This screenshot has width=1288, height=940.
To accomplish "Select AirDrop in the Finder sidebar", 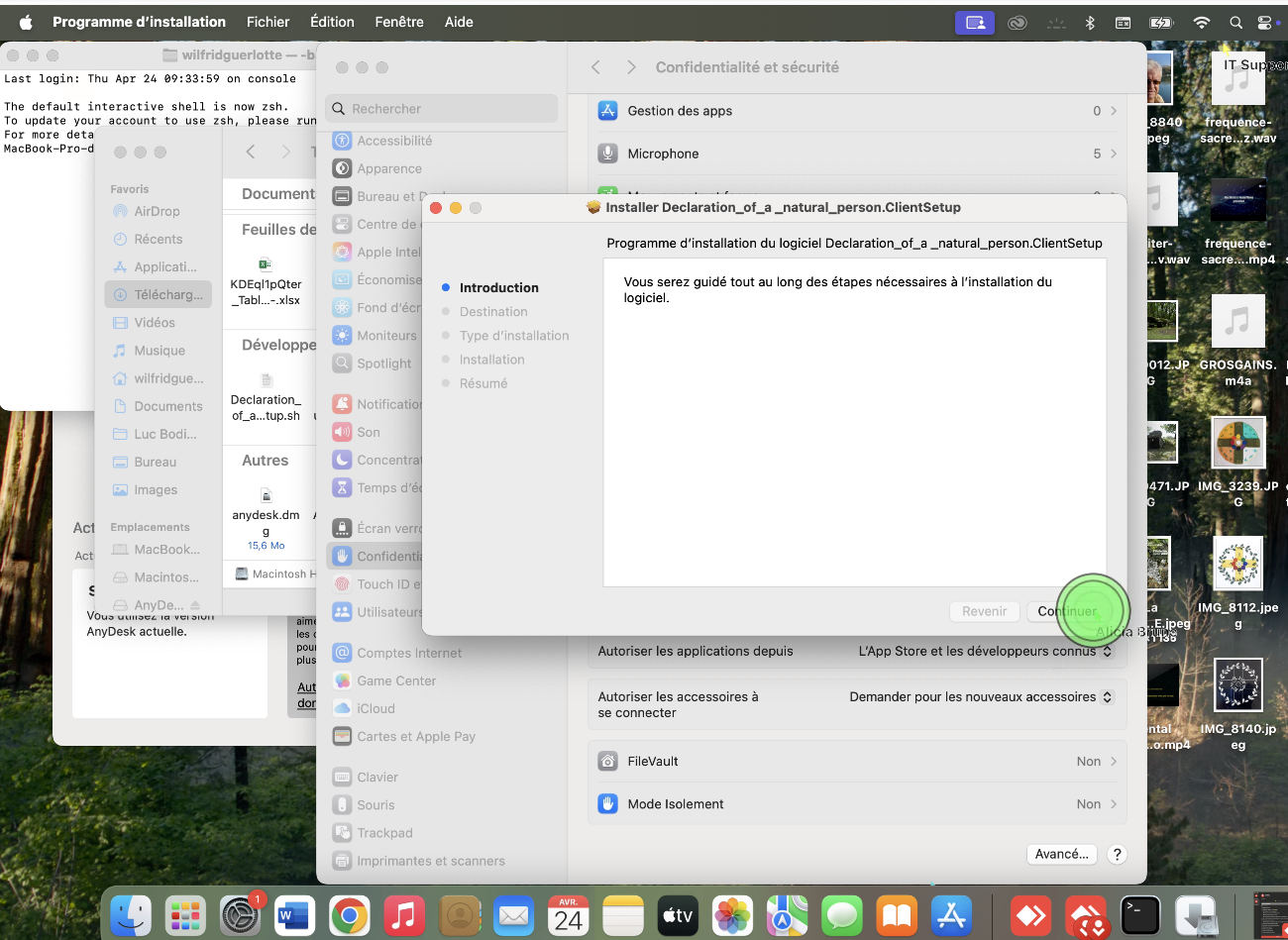I will point(157,211).
